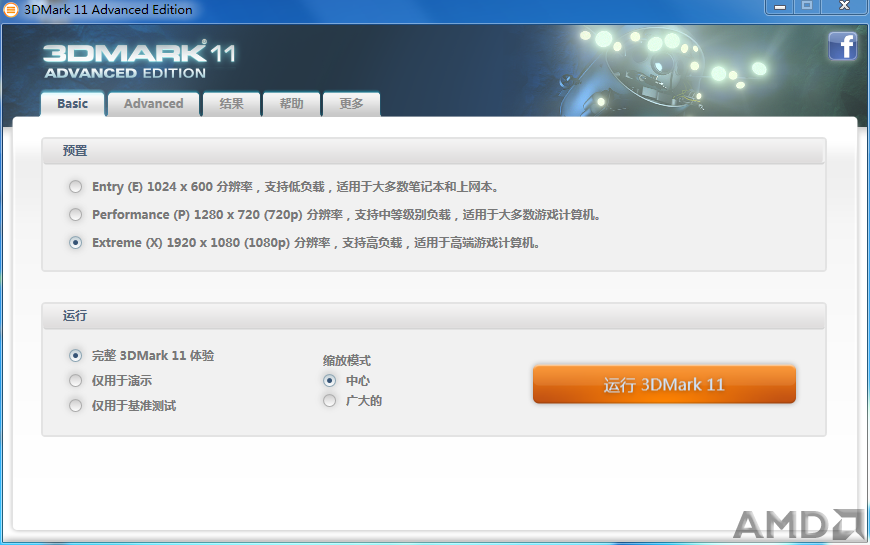
Task: Click the 运行 section header
Action: pyautogui.click(x=434, y=316)
